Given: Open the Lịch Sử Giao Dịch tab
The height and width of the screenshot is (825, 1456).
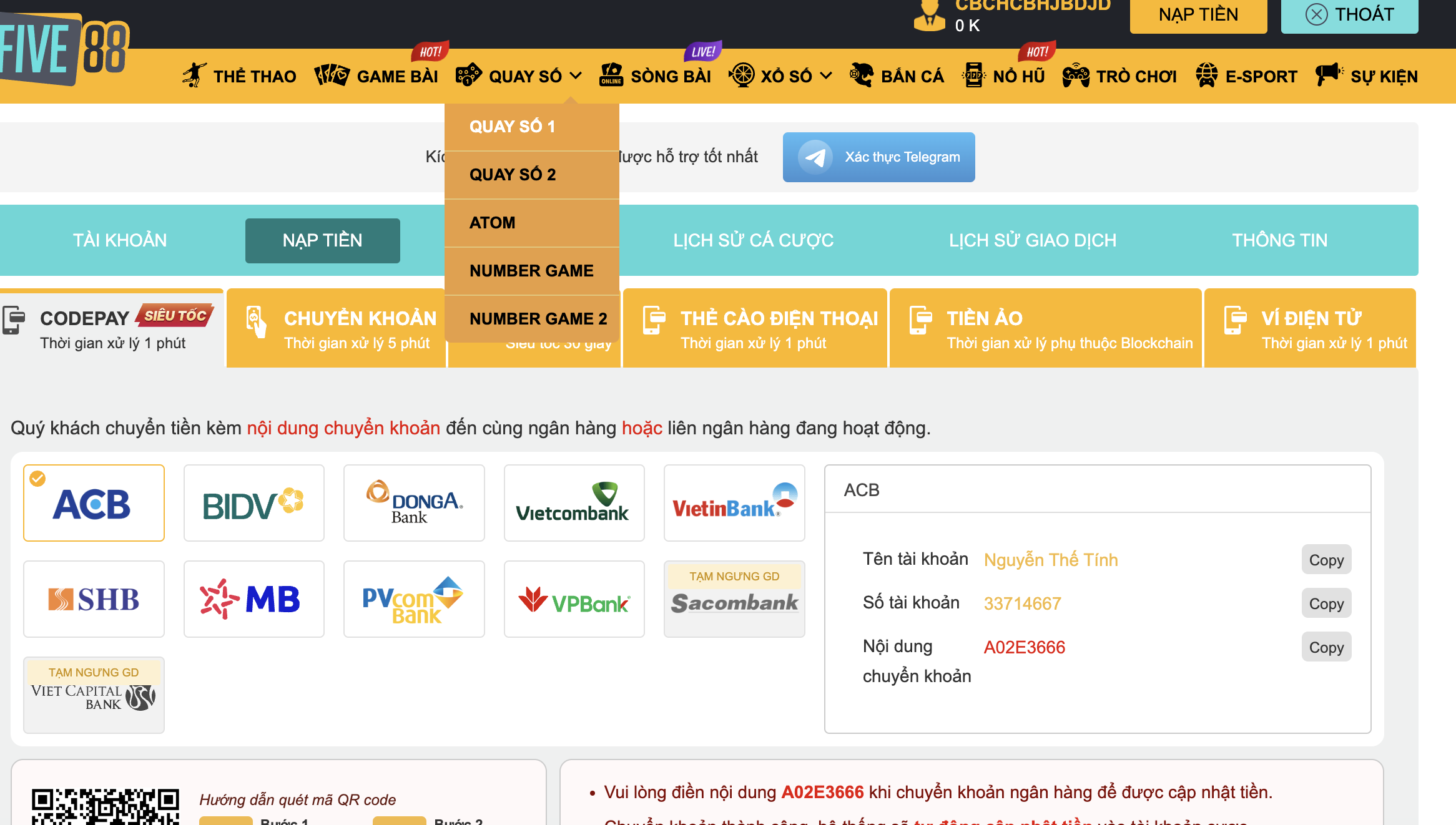Looking at the screenshot, I should [x=1032, y=240].
